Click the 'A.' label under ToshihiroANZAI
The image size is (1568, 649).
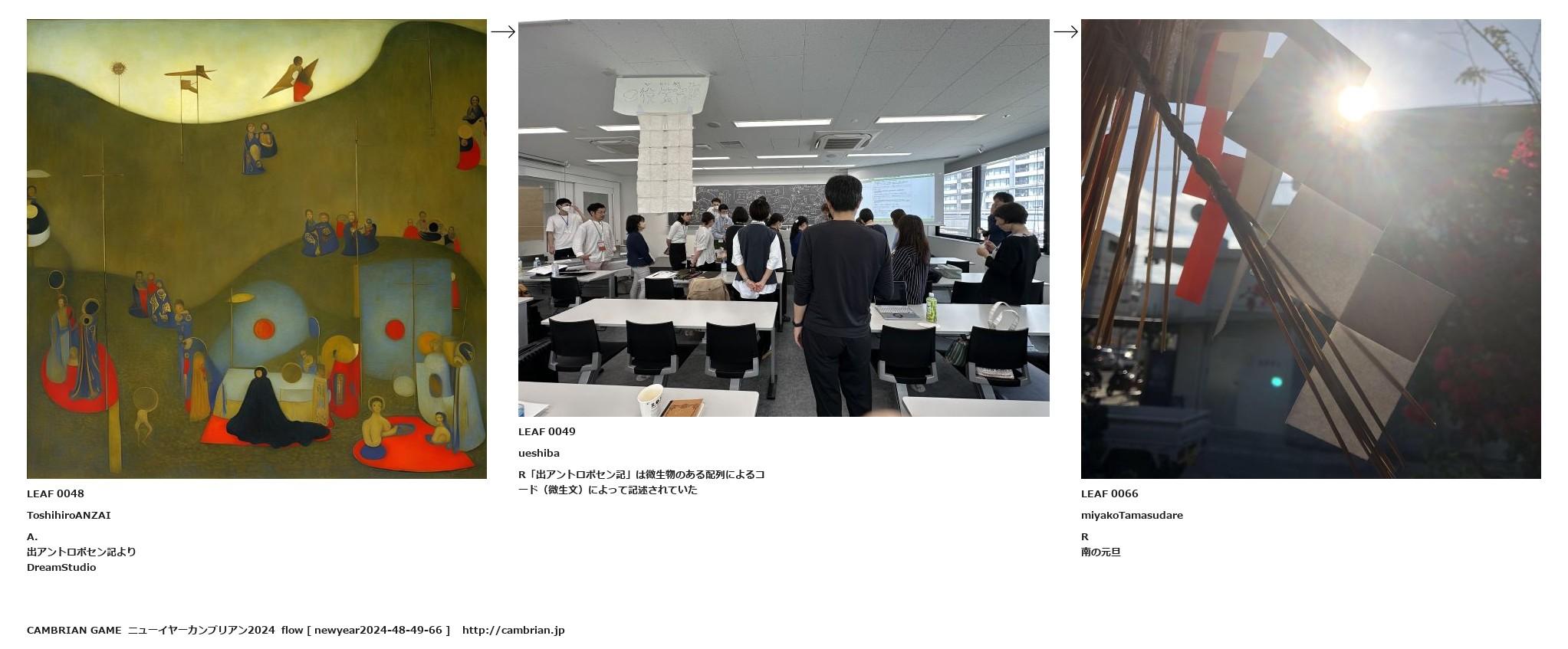32,536
